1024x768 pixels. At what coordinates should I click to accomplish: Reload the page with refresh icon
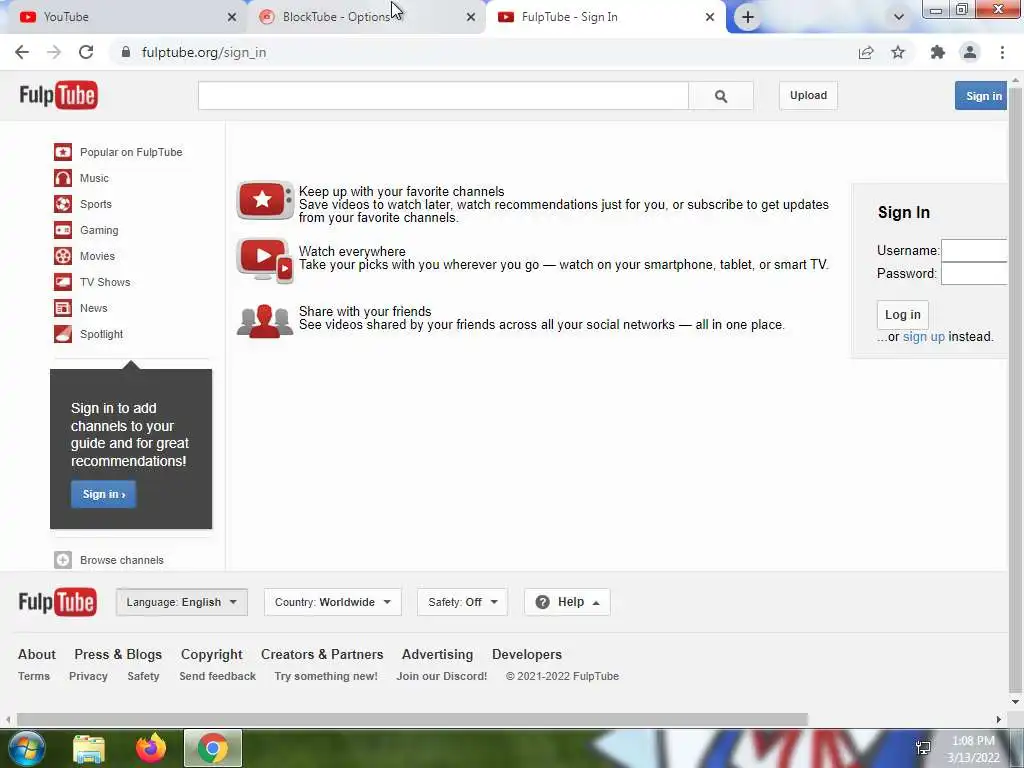(86, 52)
